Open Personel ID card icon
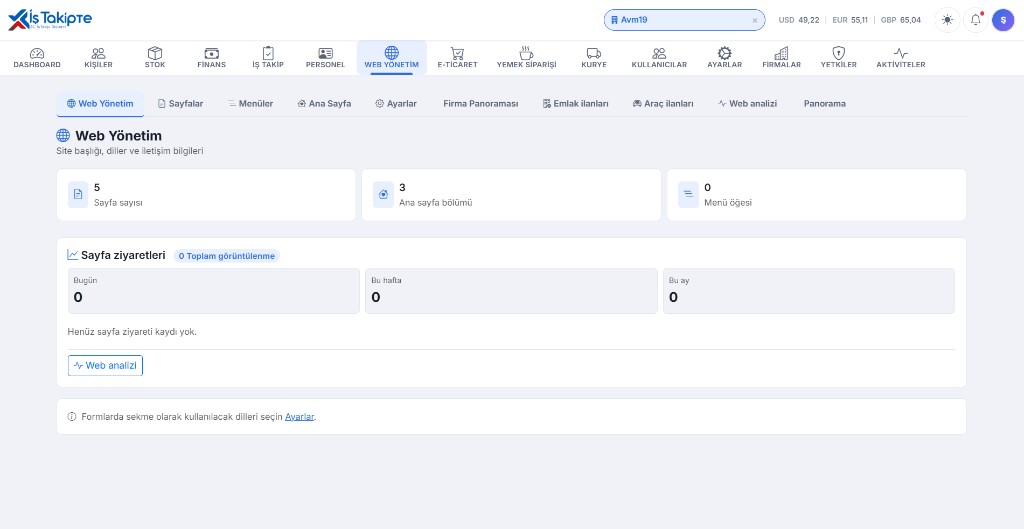The image size is (1024, 529). click(x=325, y=54)
